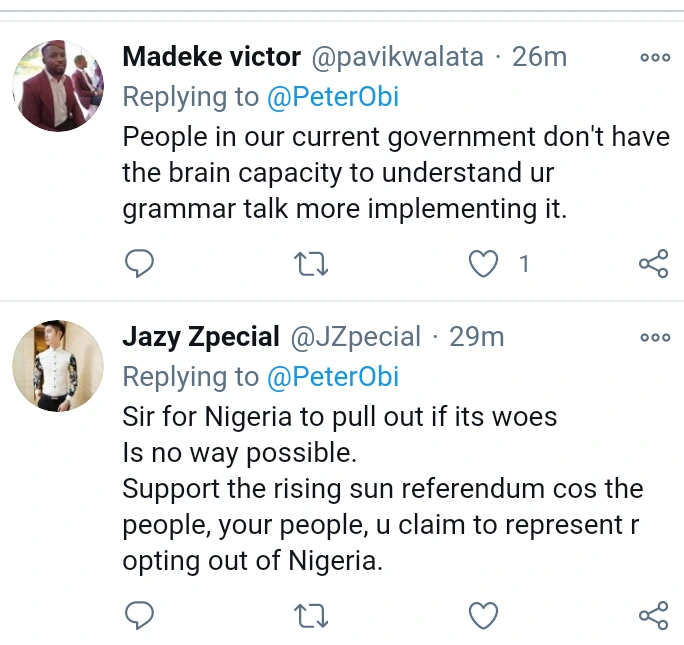684x645 pixels.
Task: Open more options on Madeke victor's tweet
Action: coord(655,58)
